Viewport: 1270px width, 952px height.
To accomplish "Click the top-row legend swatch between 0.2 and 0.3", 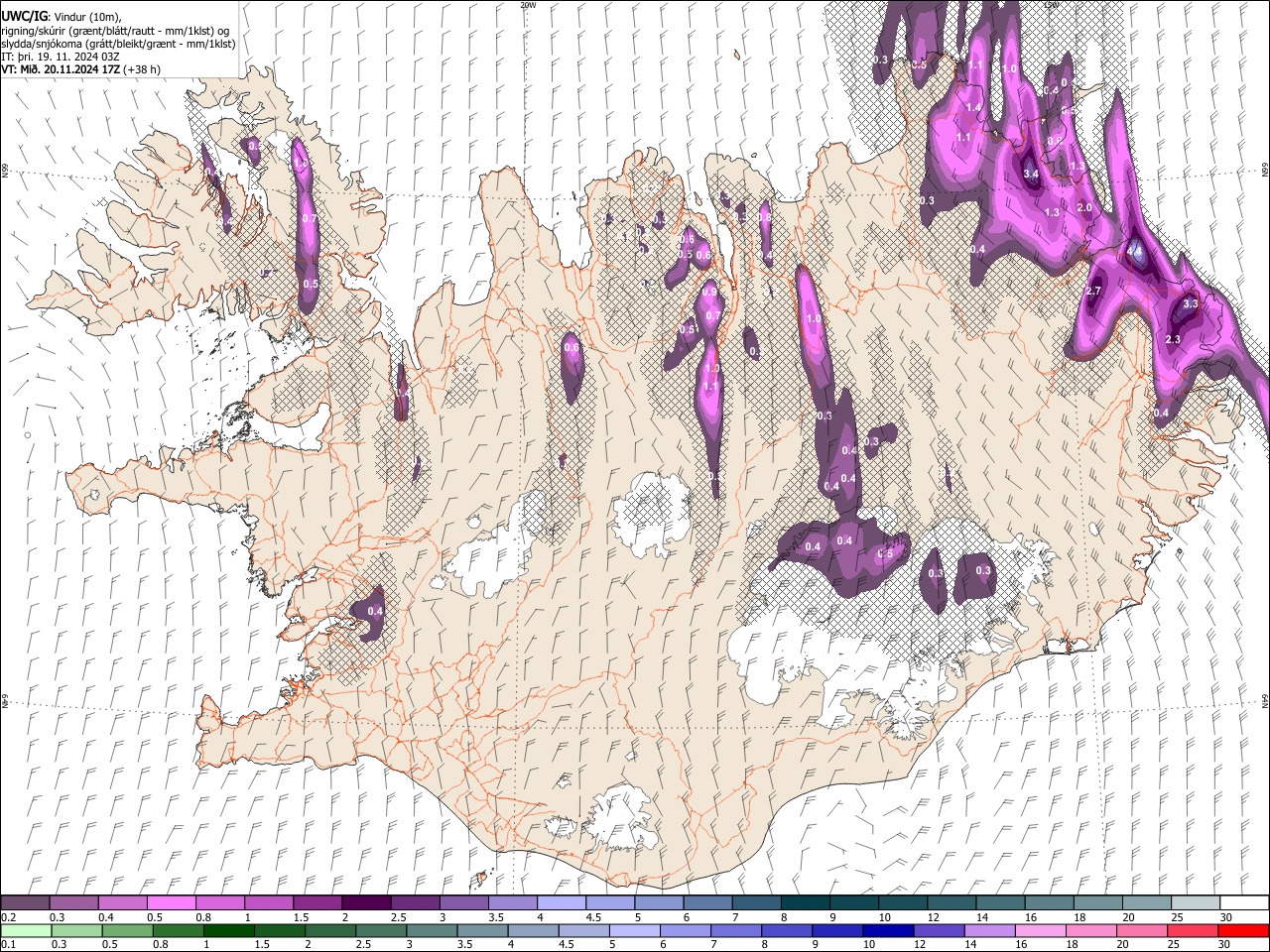I will pos(25,902).
